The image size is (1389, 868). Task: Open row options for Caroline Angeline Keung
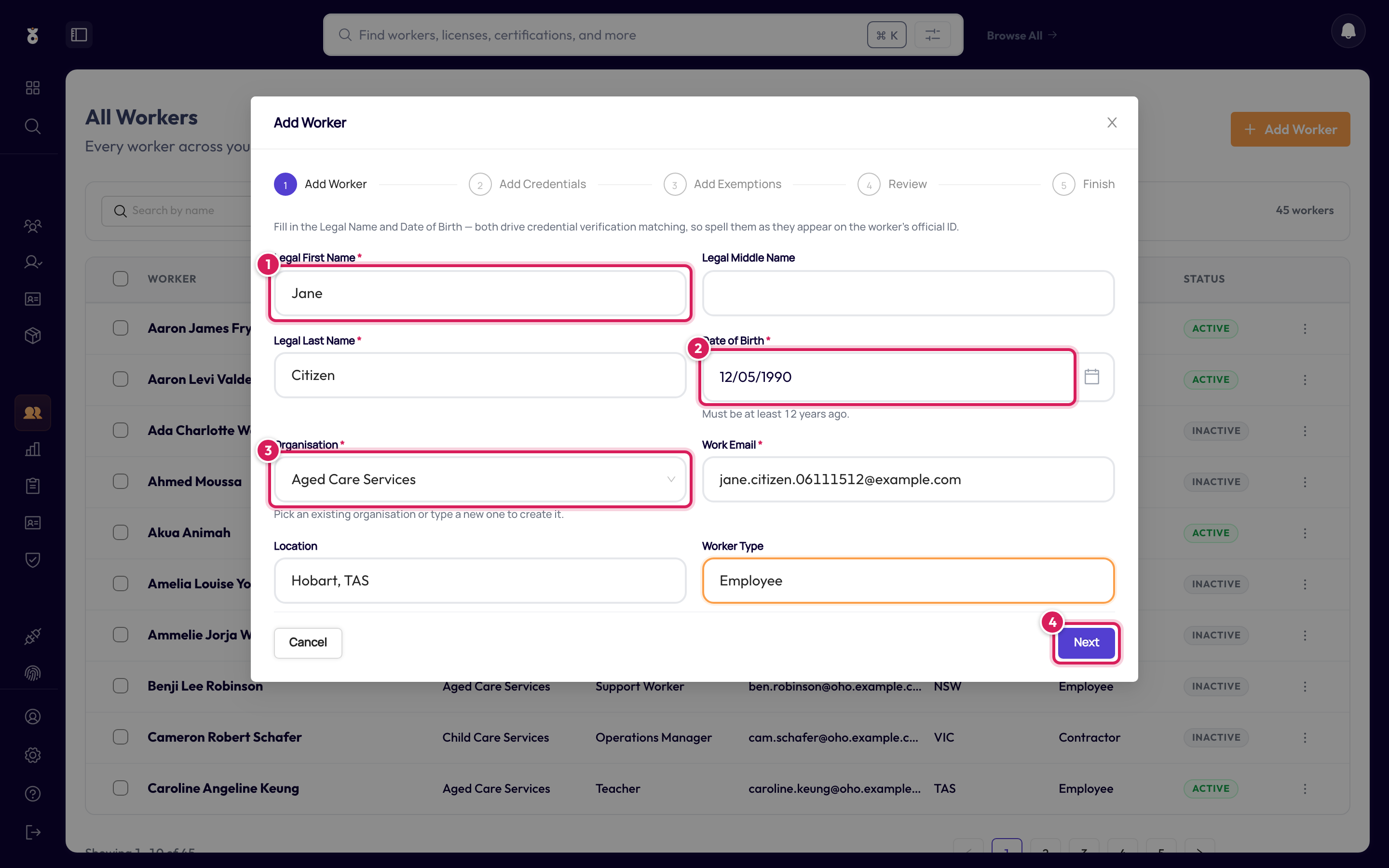[x=1305, y=789]
